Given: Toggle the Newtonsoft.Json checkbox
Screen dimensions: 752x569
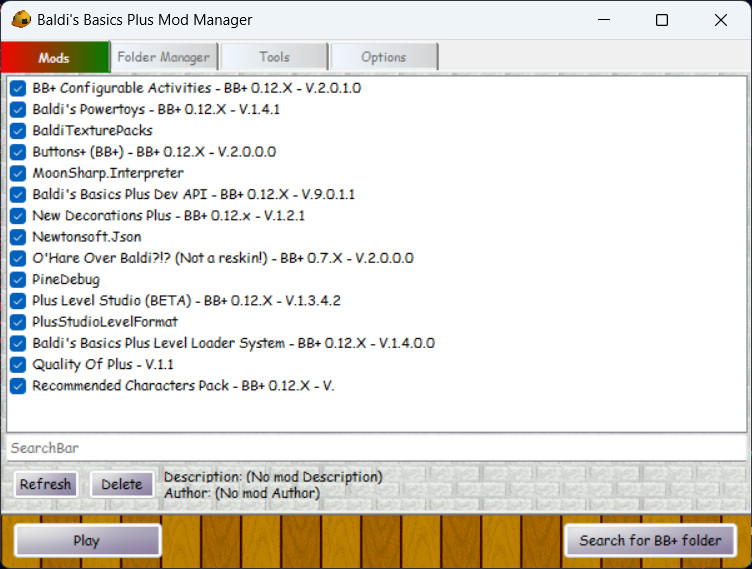Looking at the screenshot, I should [18, 237].
